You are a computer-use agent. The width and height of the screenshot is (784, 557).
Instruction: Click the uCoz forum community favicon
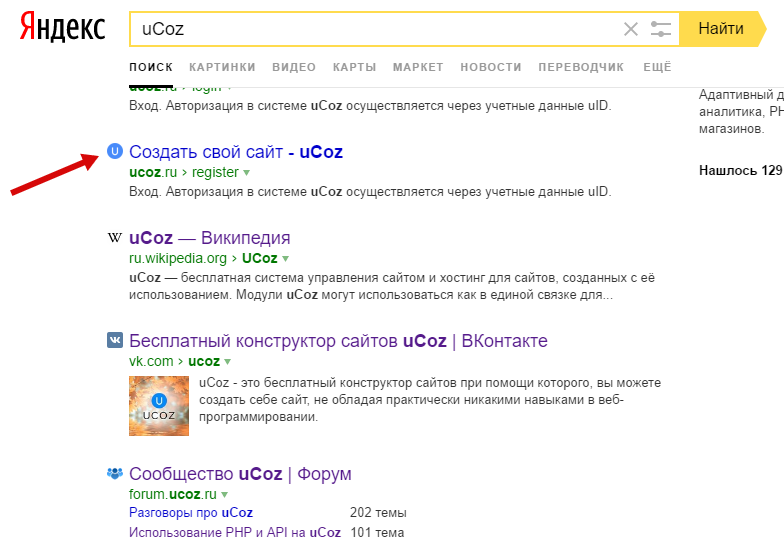[x=115, y=474]
